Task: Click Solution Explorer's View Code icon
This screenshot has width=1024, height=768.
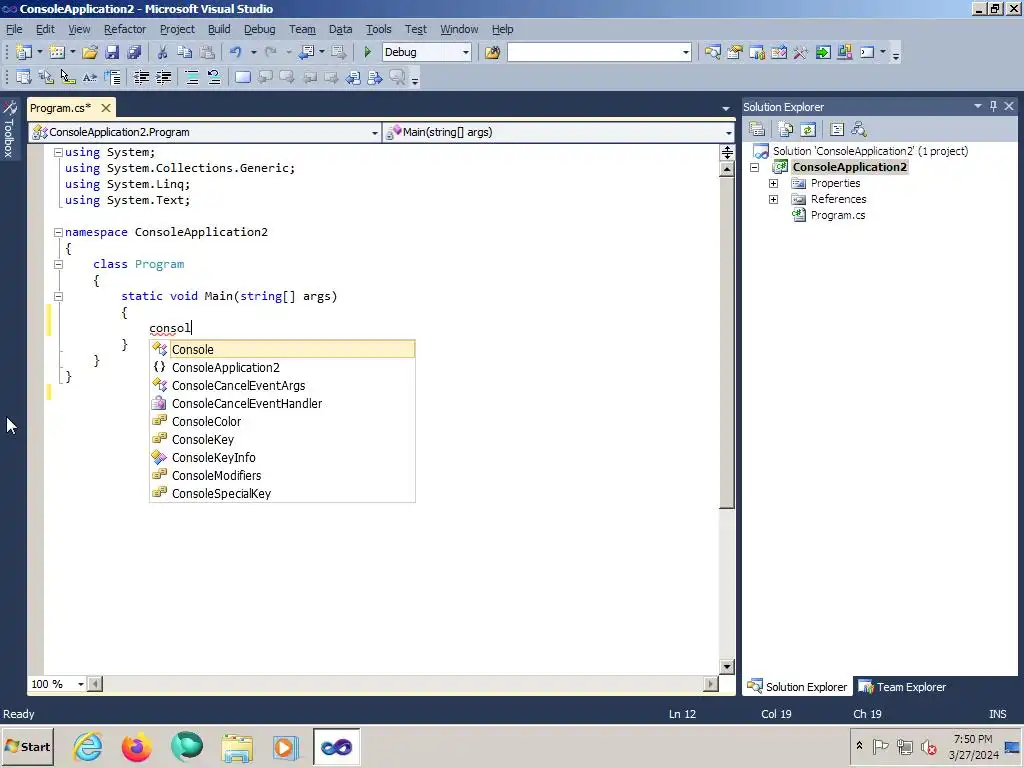Action: 837,129
